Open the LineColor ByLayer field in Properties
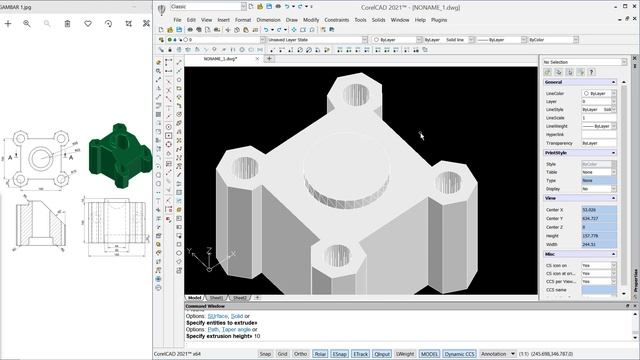640x360 pixels. (599, 93)
